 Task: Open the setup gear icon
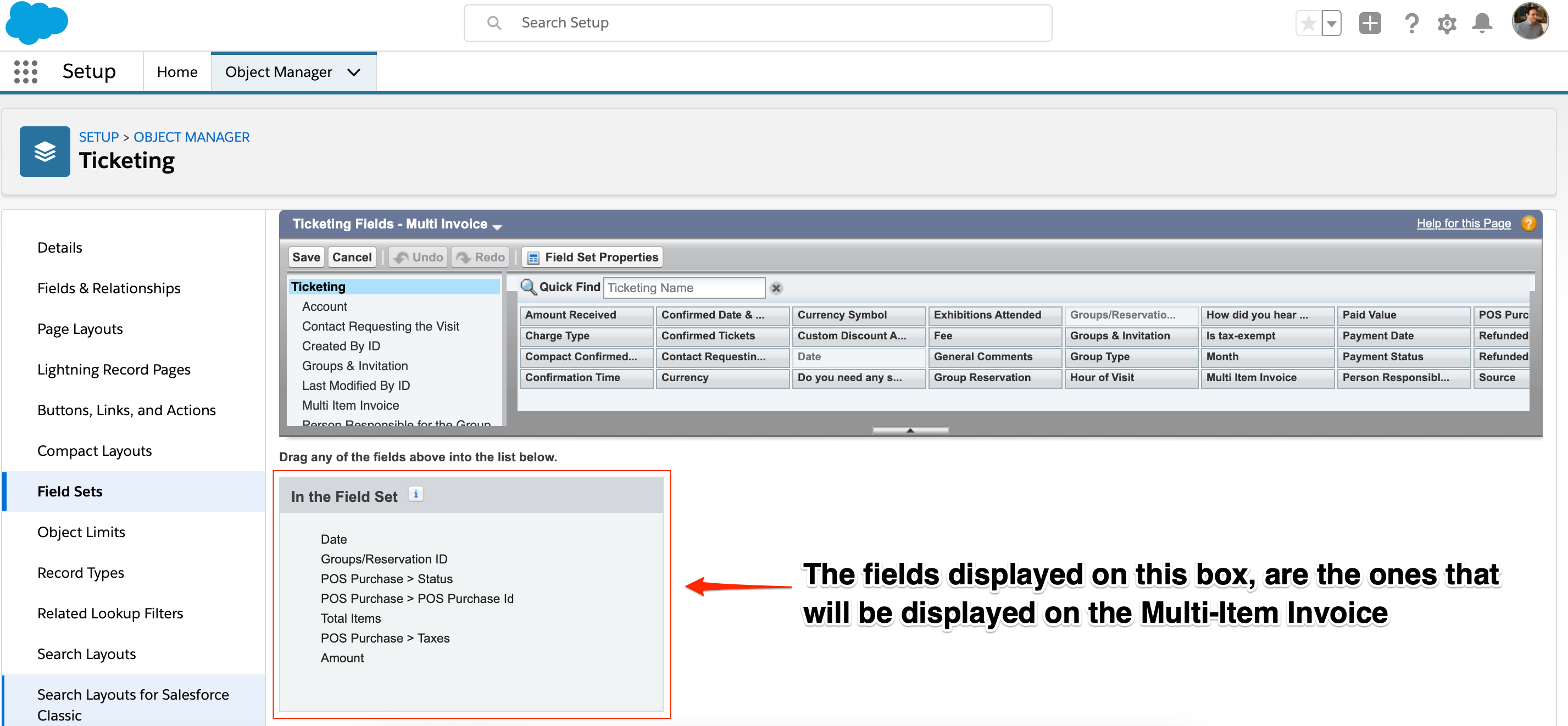[1446, 24]
